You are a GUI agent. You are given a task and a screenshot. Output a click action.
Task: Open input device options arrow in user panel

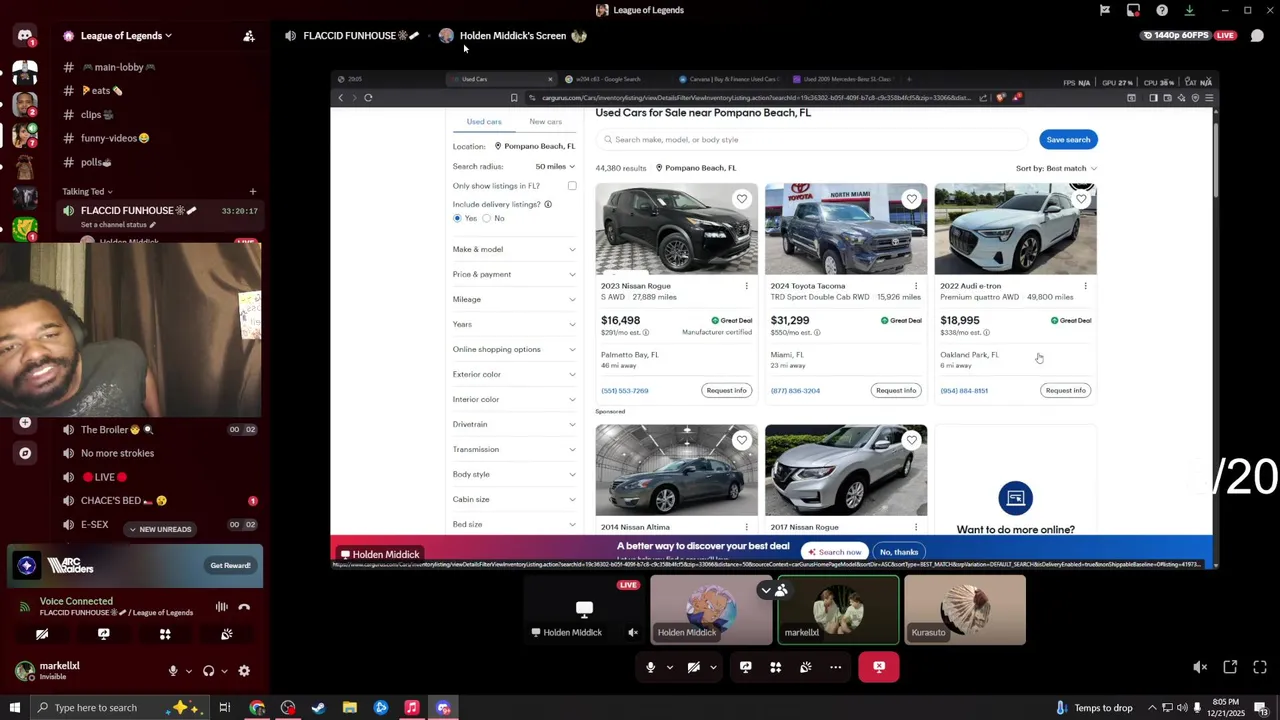(188, 671)
